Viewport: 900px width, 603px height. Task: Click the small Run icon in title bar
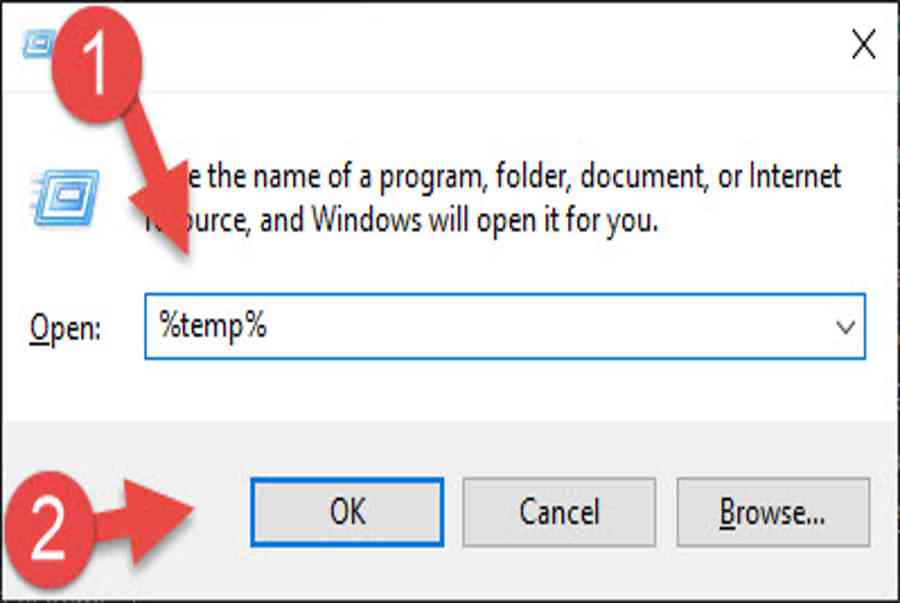click(x=38, y=44)
